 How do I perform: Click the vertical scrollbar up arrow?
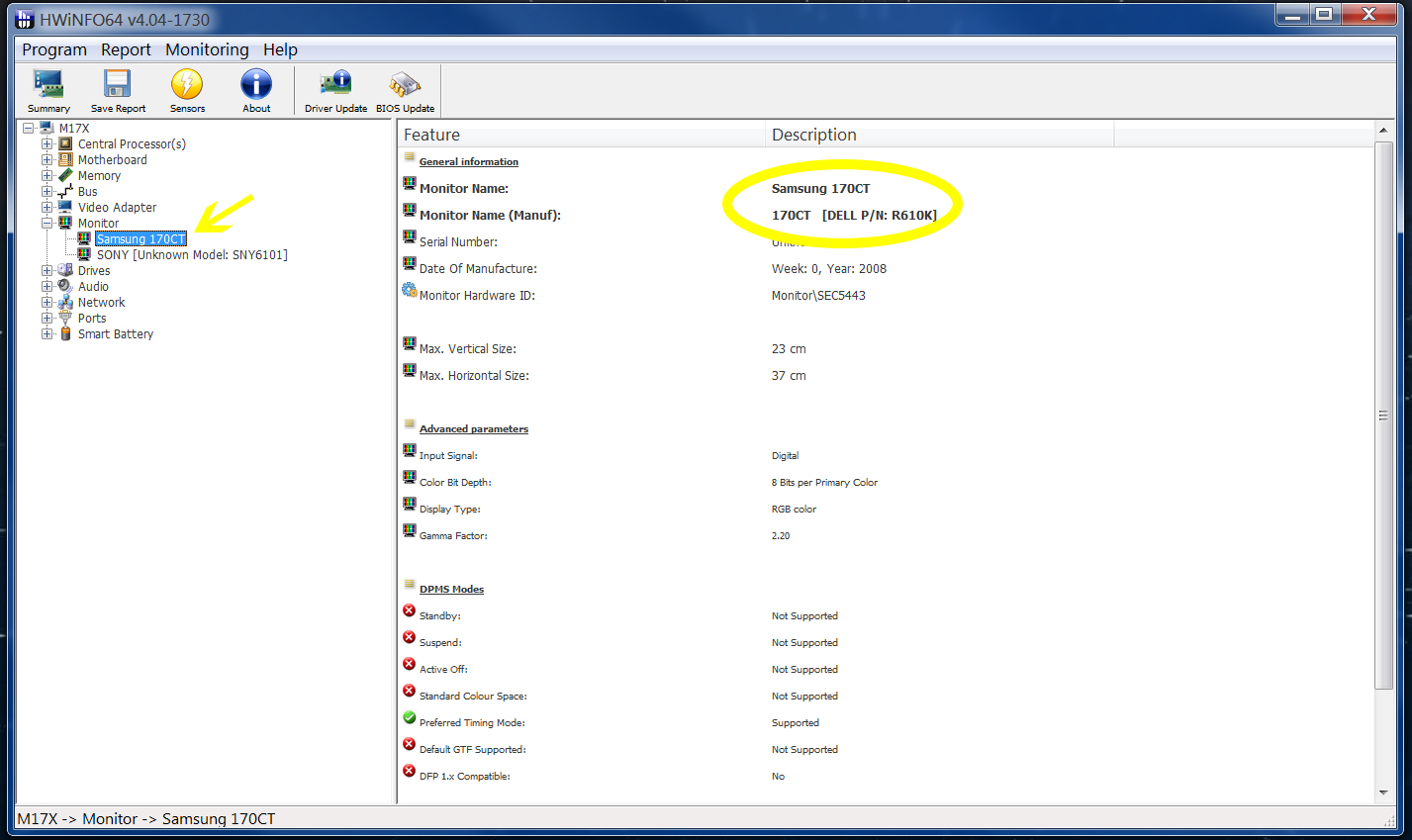(1382, 131)
